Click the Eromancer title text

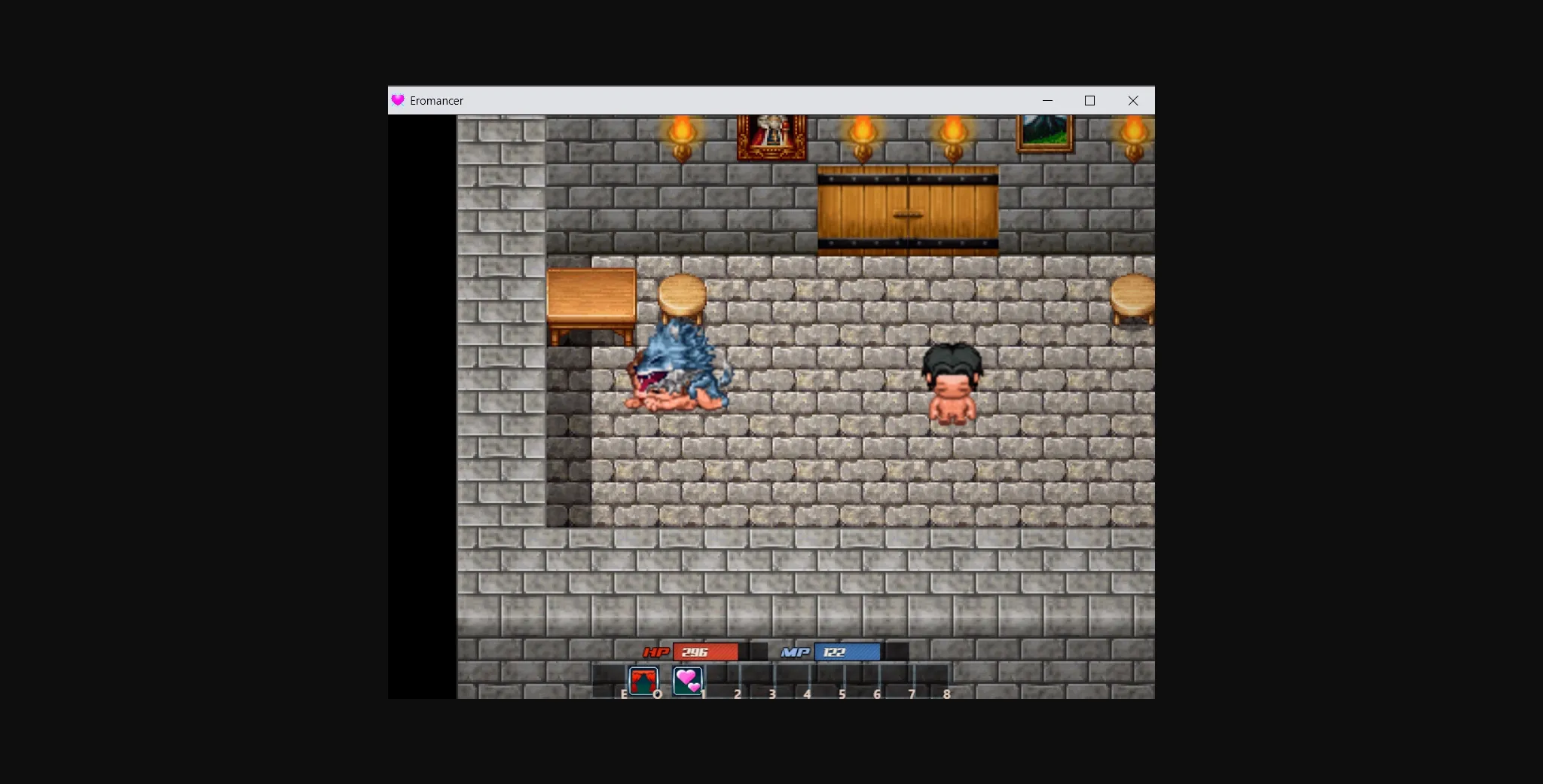point(437,100)
